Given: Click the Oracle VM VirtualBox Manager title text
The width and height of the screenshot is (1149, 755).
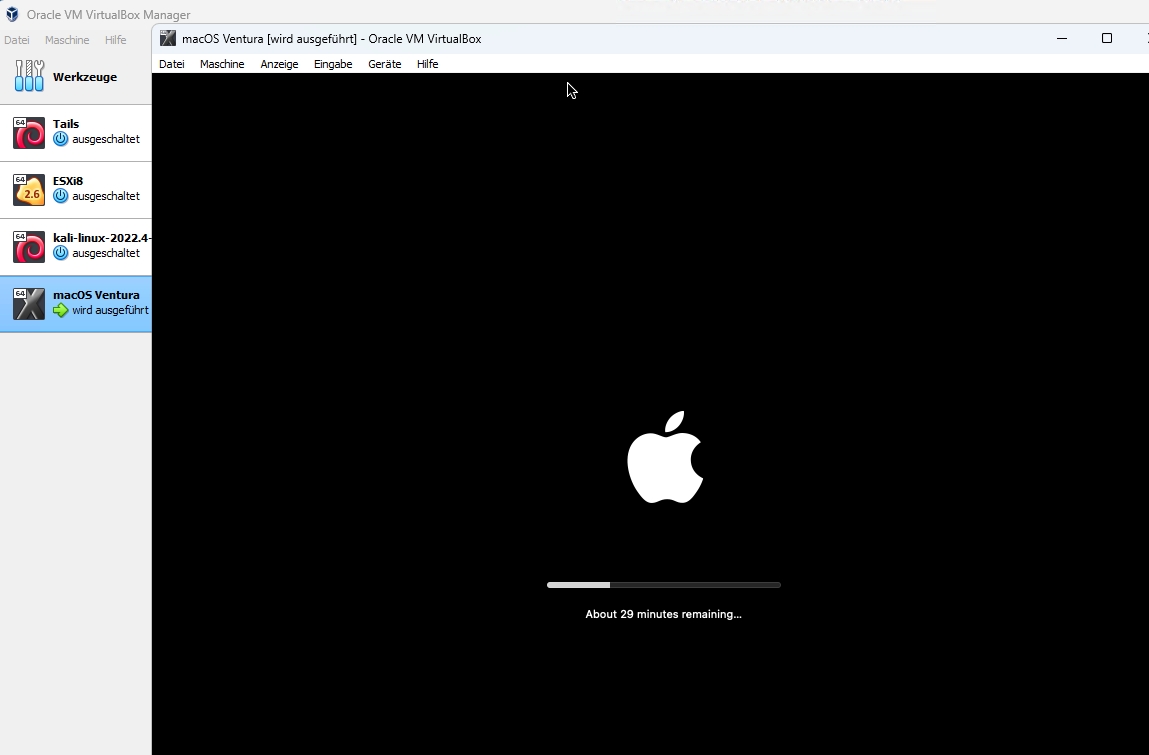Looking at the screenshot, I should (x=108, y=15).
